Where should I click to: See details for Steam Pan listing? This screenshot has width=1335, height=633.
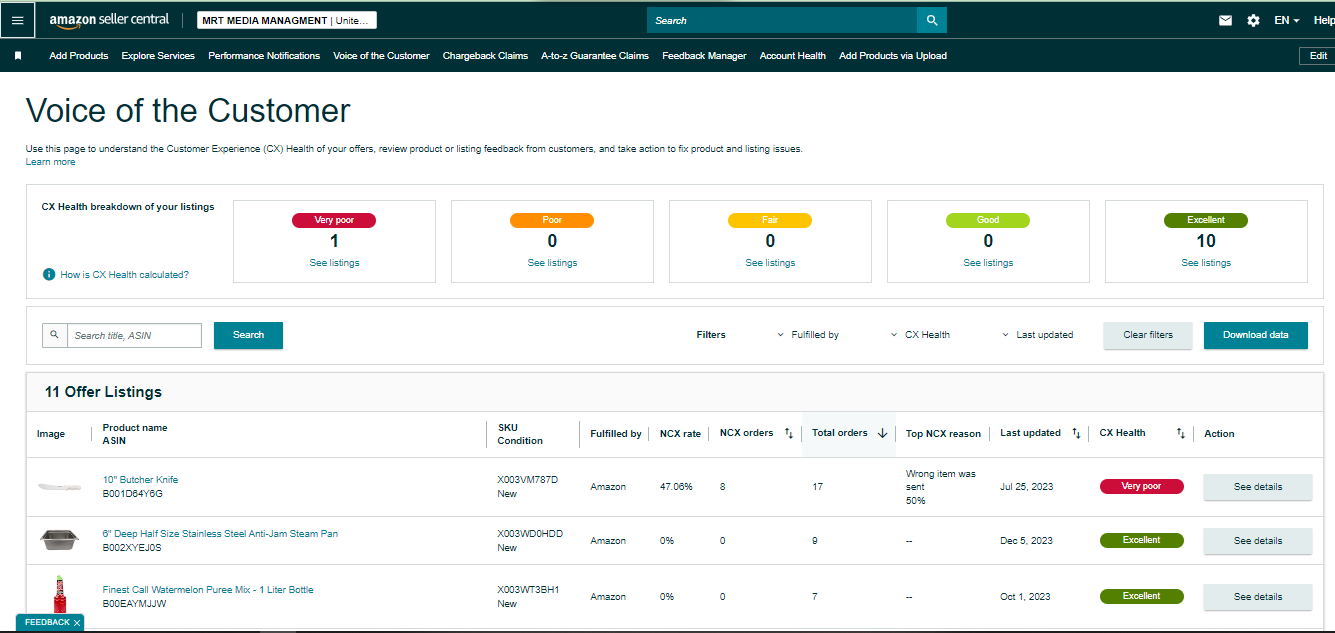[x=1258, y=541]
